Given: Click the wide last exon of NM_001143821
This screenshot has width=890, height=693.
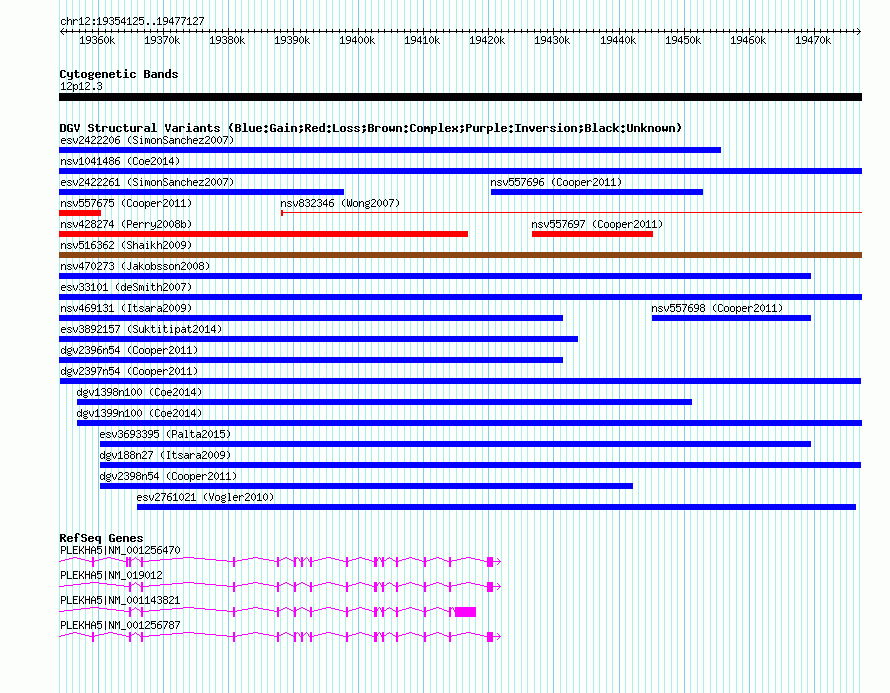Looking at the screenshot, I should [x=465, y=612].
